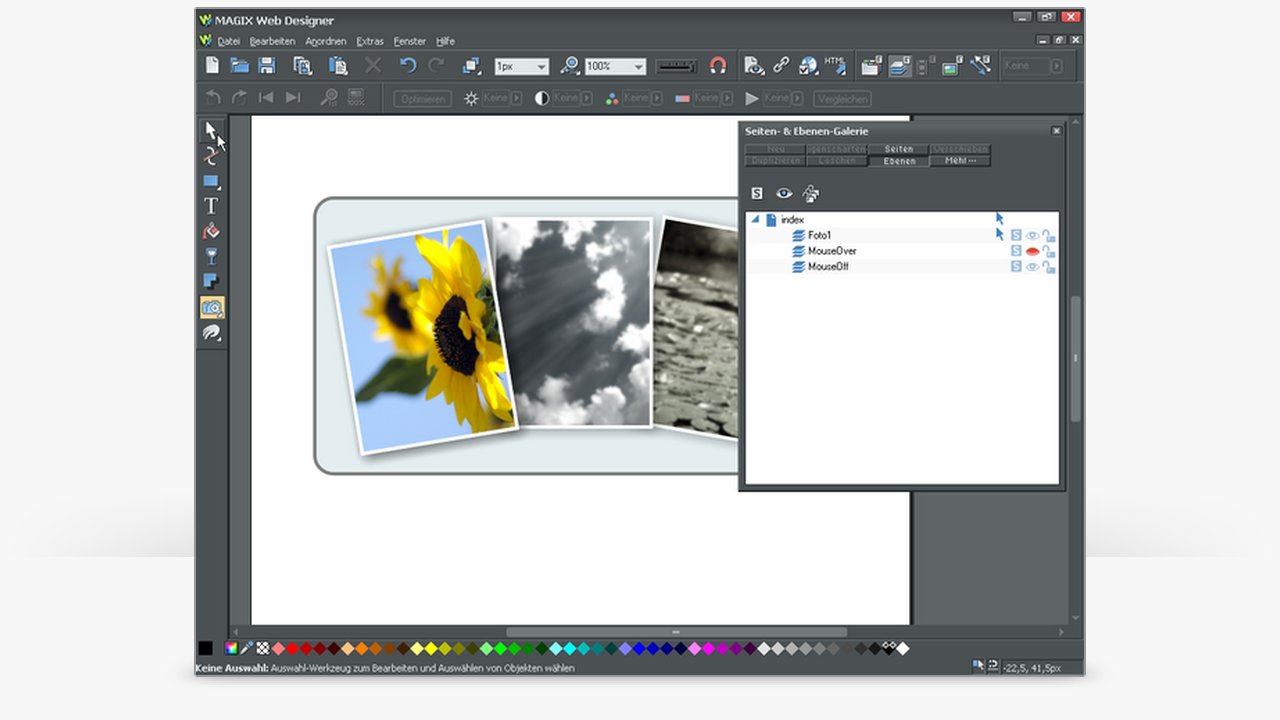Image resolution: width=1280 pixels, height=720 pixels.
Task: Close the Seiten- & Ebenen-Galerie panel
Action: point(1056,131)
